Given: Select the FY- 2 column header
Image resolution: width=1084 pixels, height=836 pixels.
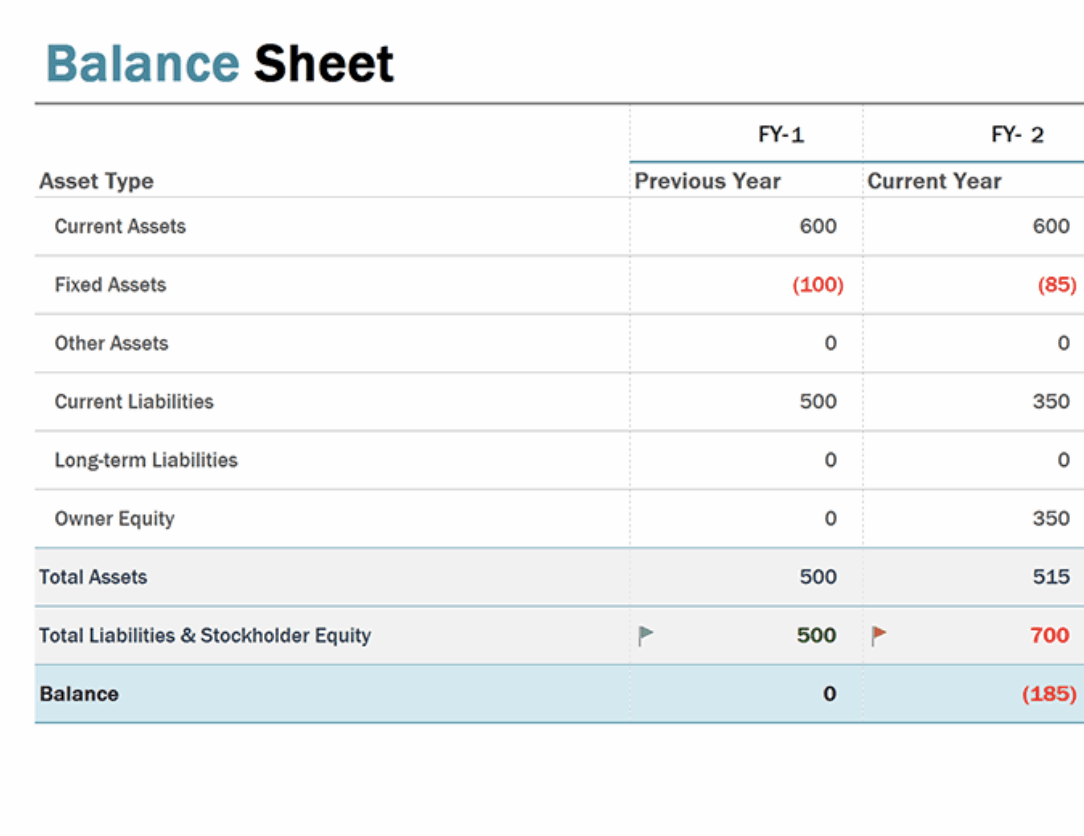Looking at the screenshot, I should click(x=1017, y=134).
